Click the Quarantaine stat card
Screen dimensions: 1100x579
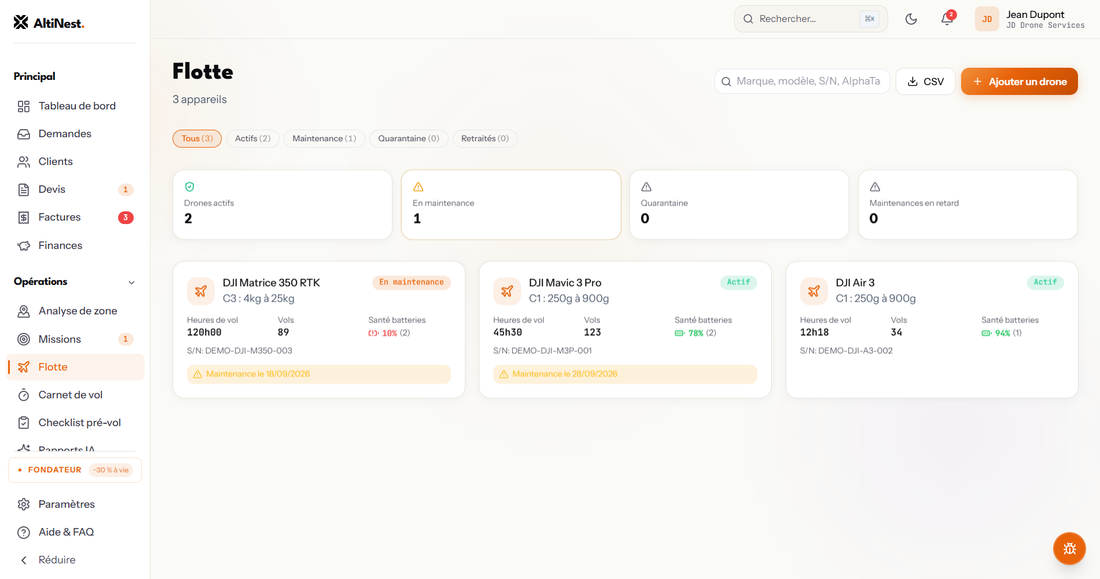click(x=739, y=205)
